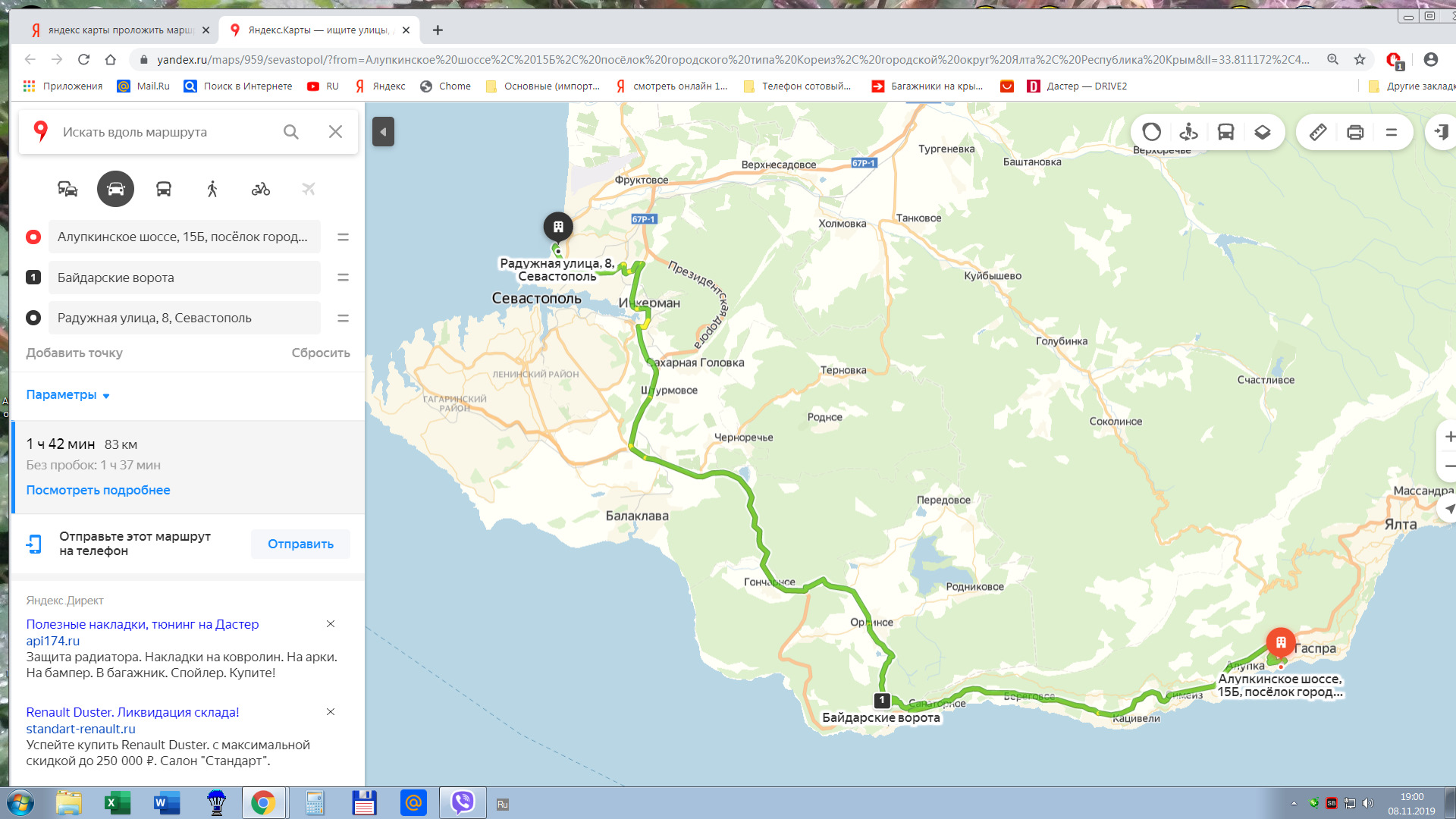
Task: Select the taxi route mode icon
Action: tap(67, 189)
